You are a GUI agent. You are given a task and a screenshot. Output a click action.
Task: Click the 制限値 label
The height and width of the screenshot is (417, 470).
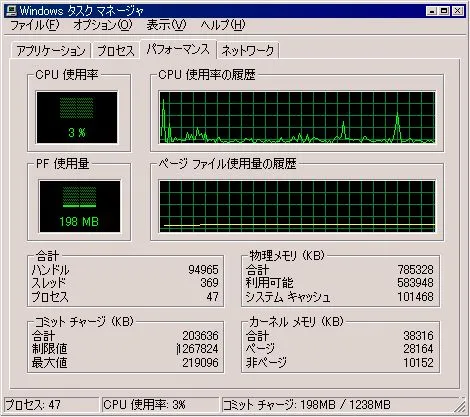coord(50,349)
